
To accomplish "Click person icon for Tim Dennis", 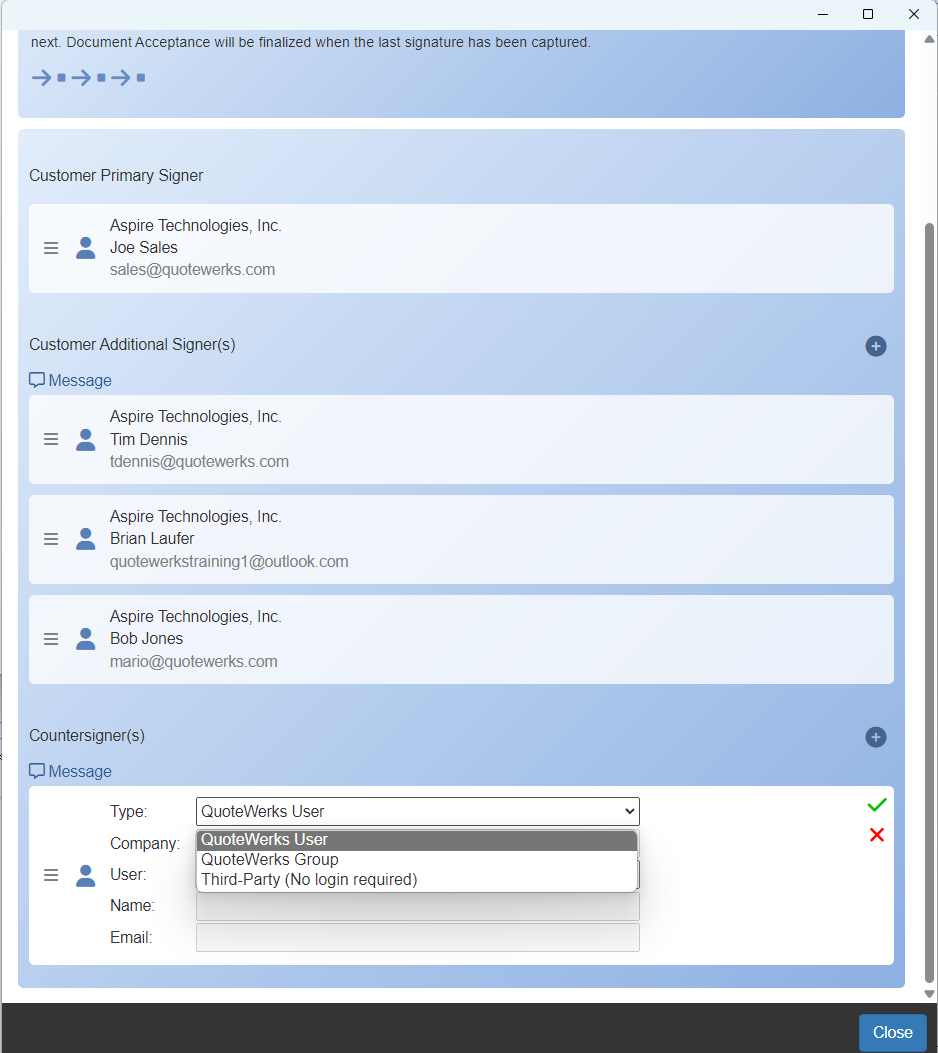I will click(85, 440).
